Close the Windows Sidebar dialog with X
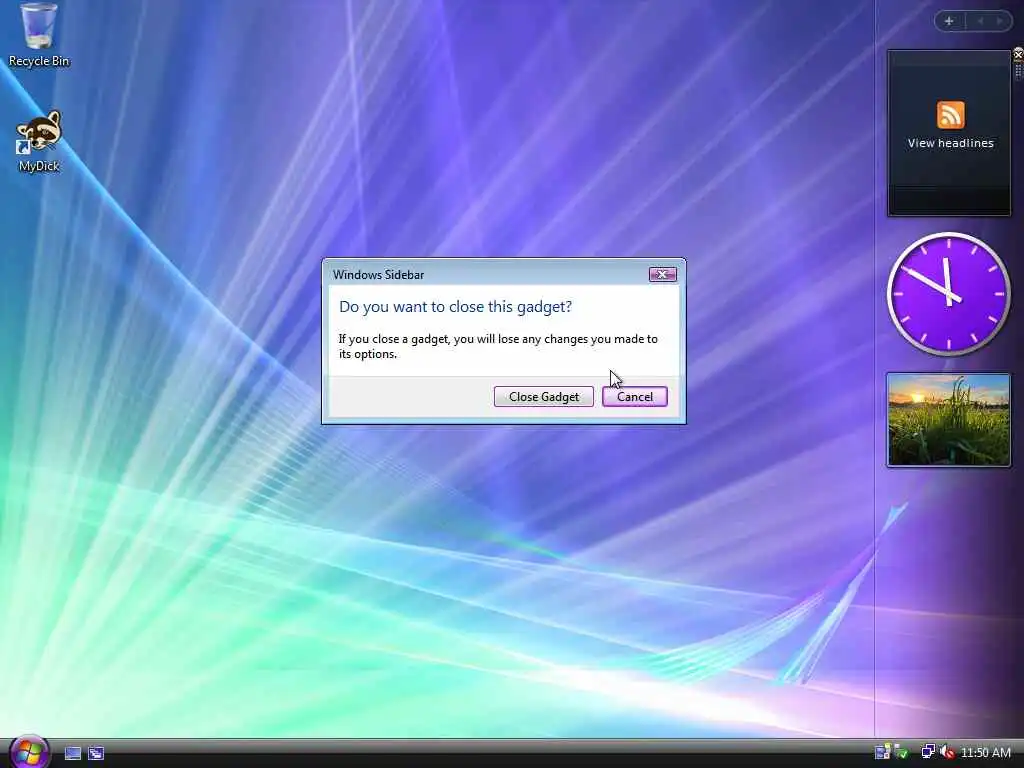The image size is (1024, 768). tap(662, 274)
